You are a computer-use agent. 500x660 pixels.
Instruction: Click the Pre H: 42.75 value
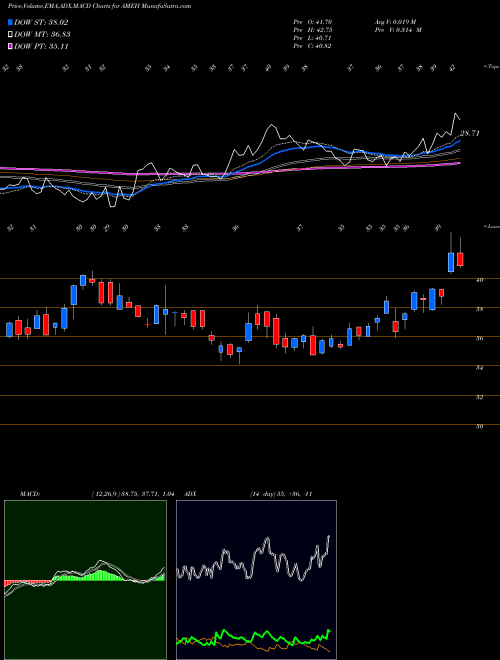click(x=312, y=30)
